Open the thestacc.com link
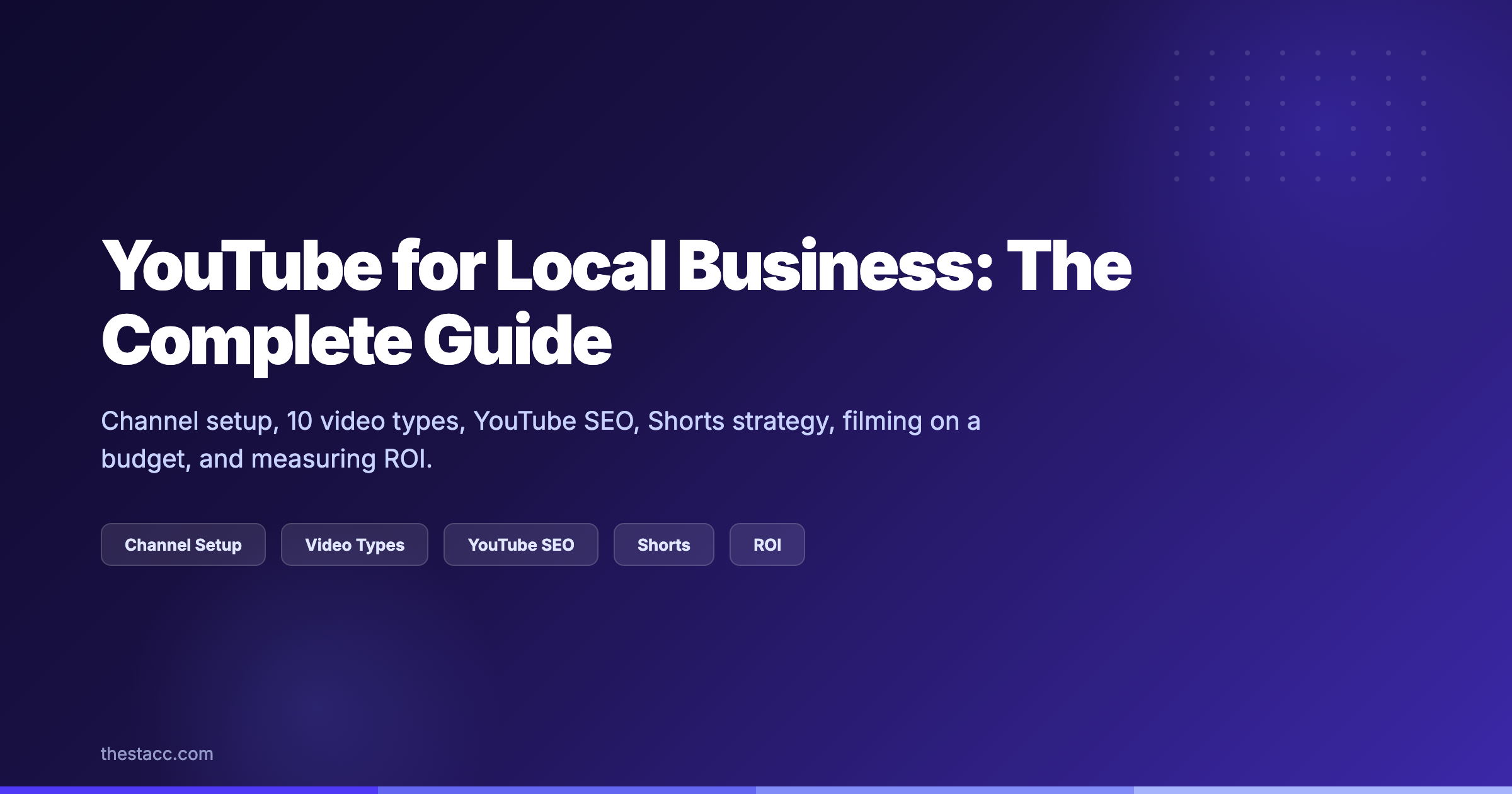 pyautogui.click(x=157, y=754)
